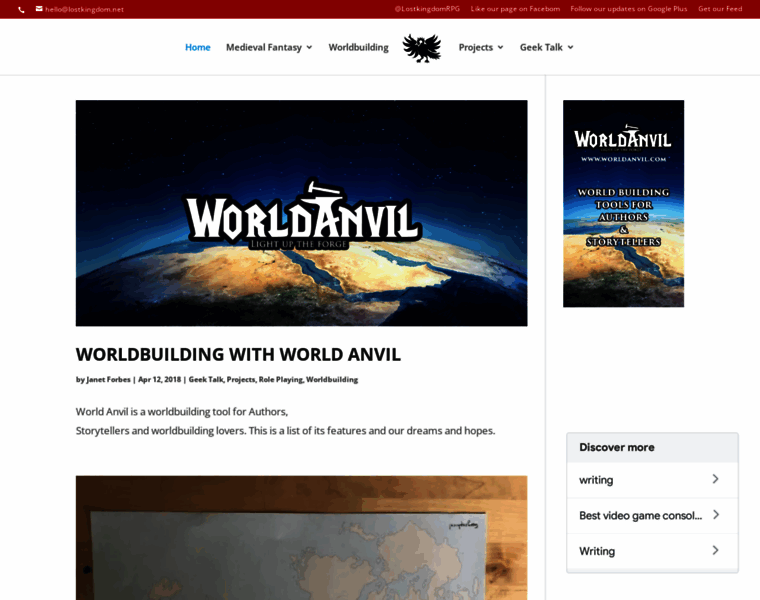Click the phone icon in top bar
This screenshot has width=760, height=600.
(21, 9)
